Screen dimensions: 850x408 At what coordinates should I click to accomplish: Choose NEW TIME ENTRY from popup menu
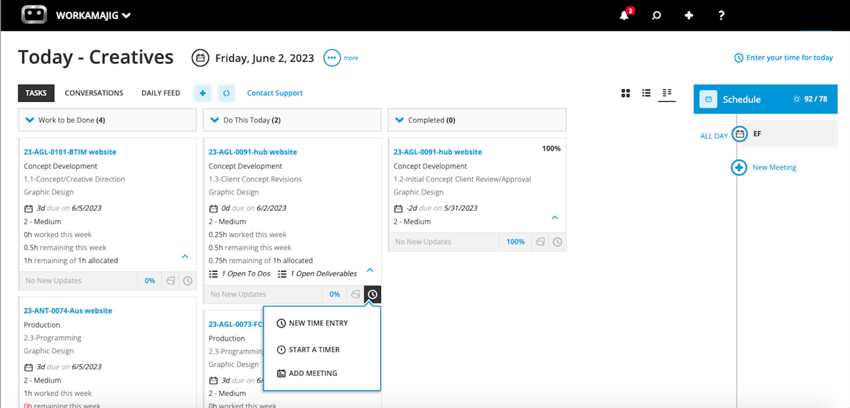point(312,323)
